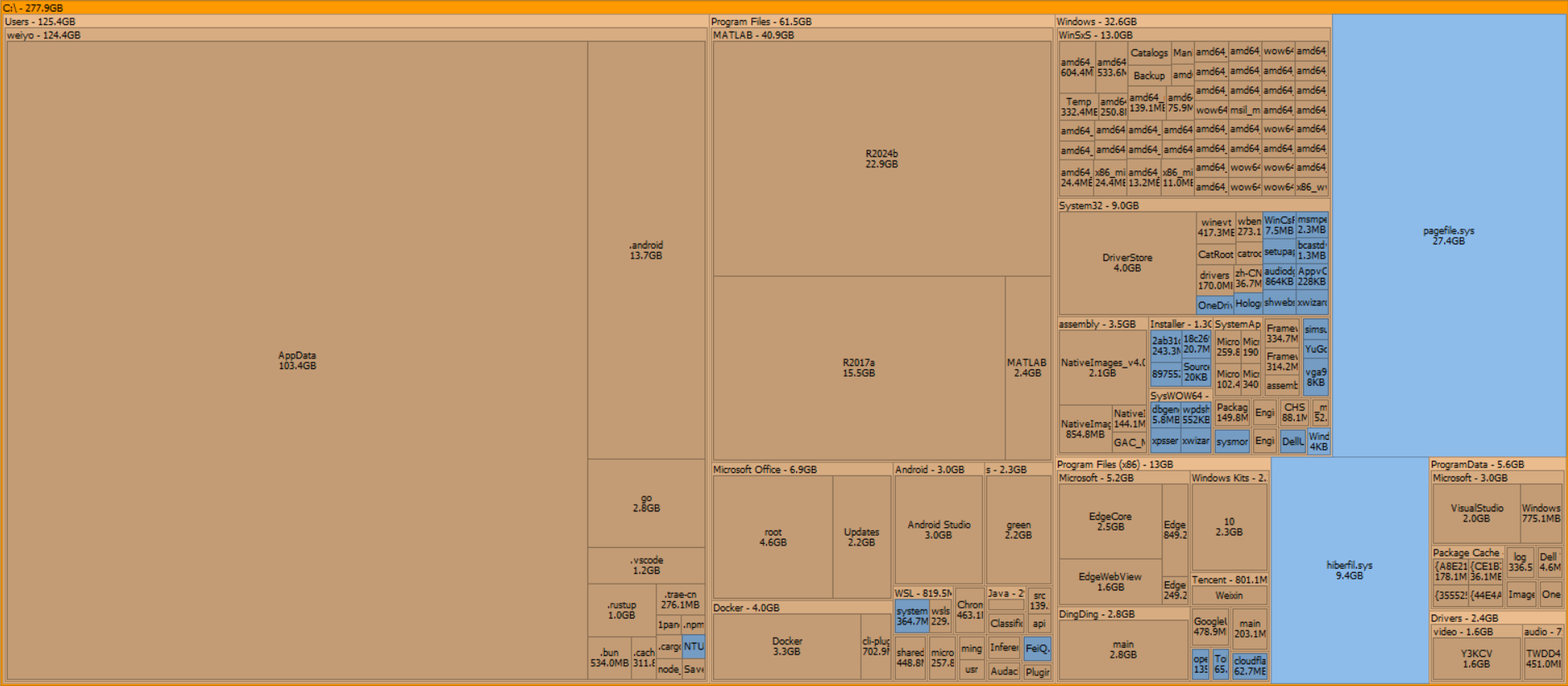Click the DriverStore 4.0GB block

tap(1128, 263)
